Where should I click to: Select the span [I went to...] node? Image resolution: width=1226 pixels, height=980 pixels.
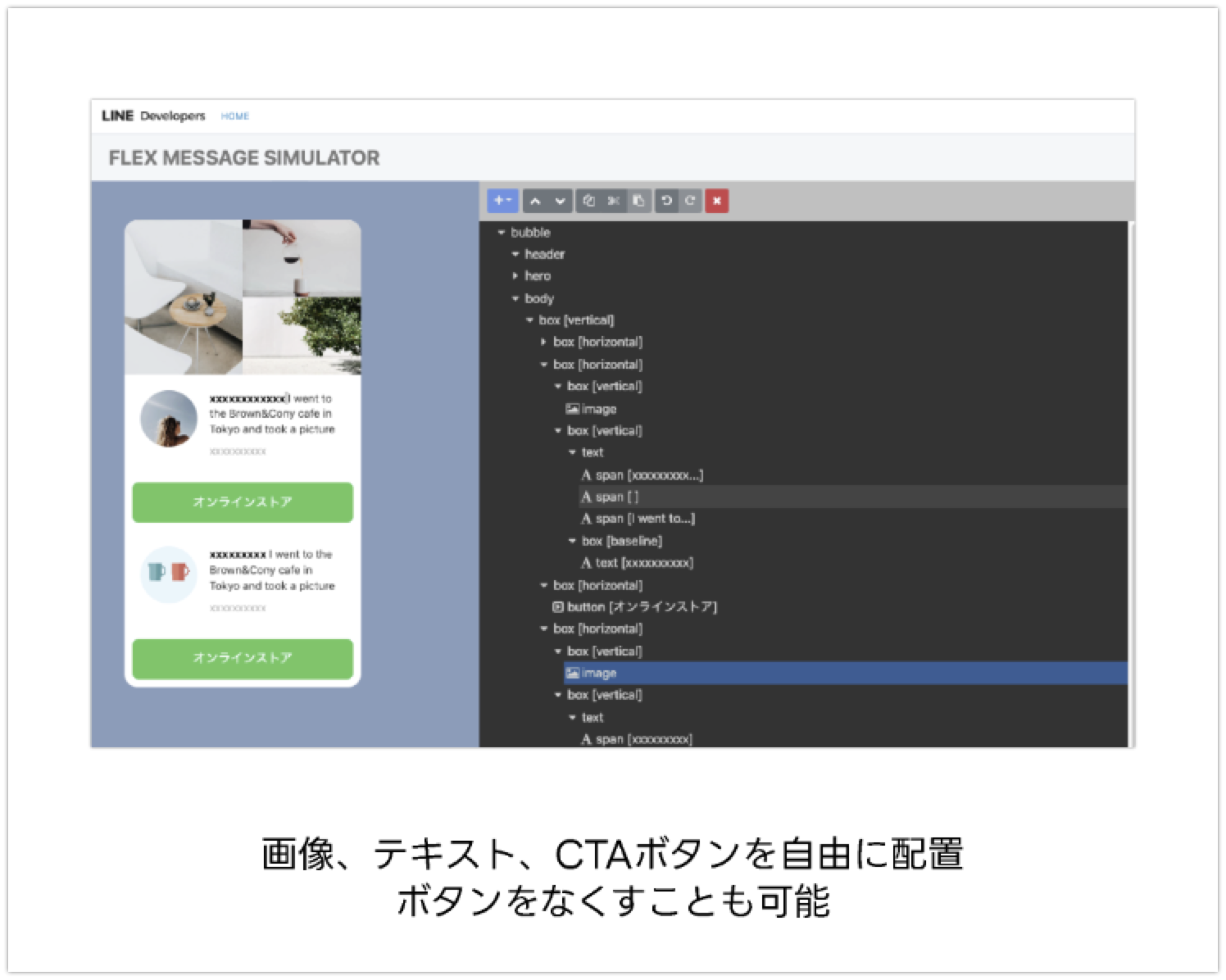tap(638, 518)
